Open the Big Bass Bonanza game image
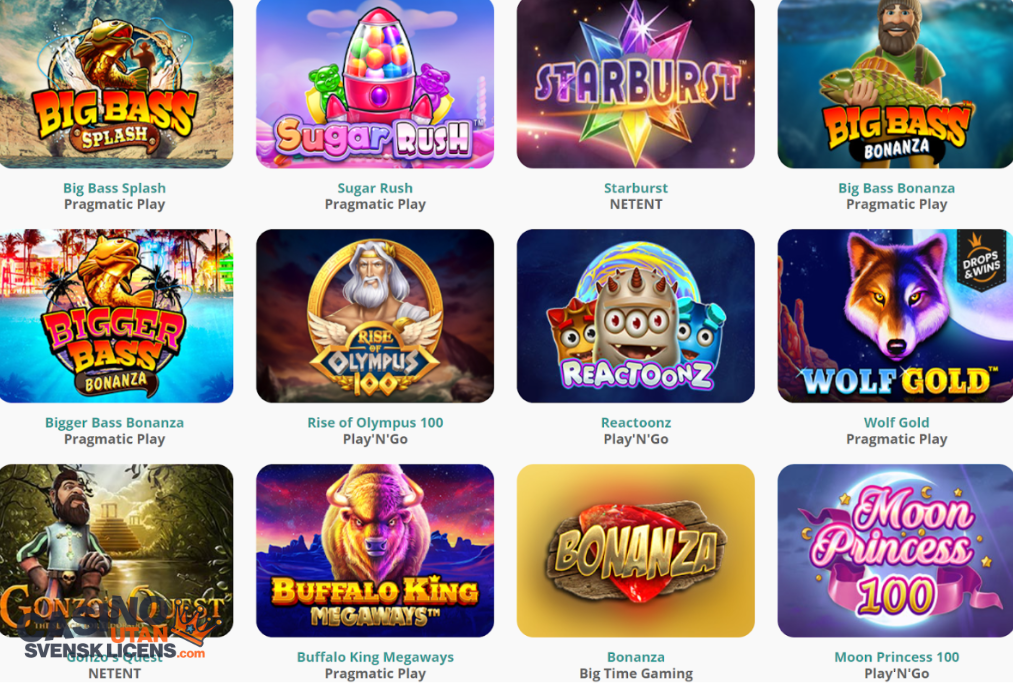The width and height of the screenshot is (1013, 691). [x=895, y=84]
